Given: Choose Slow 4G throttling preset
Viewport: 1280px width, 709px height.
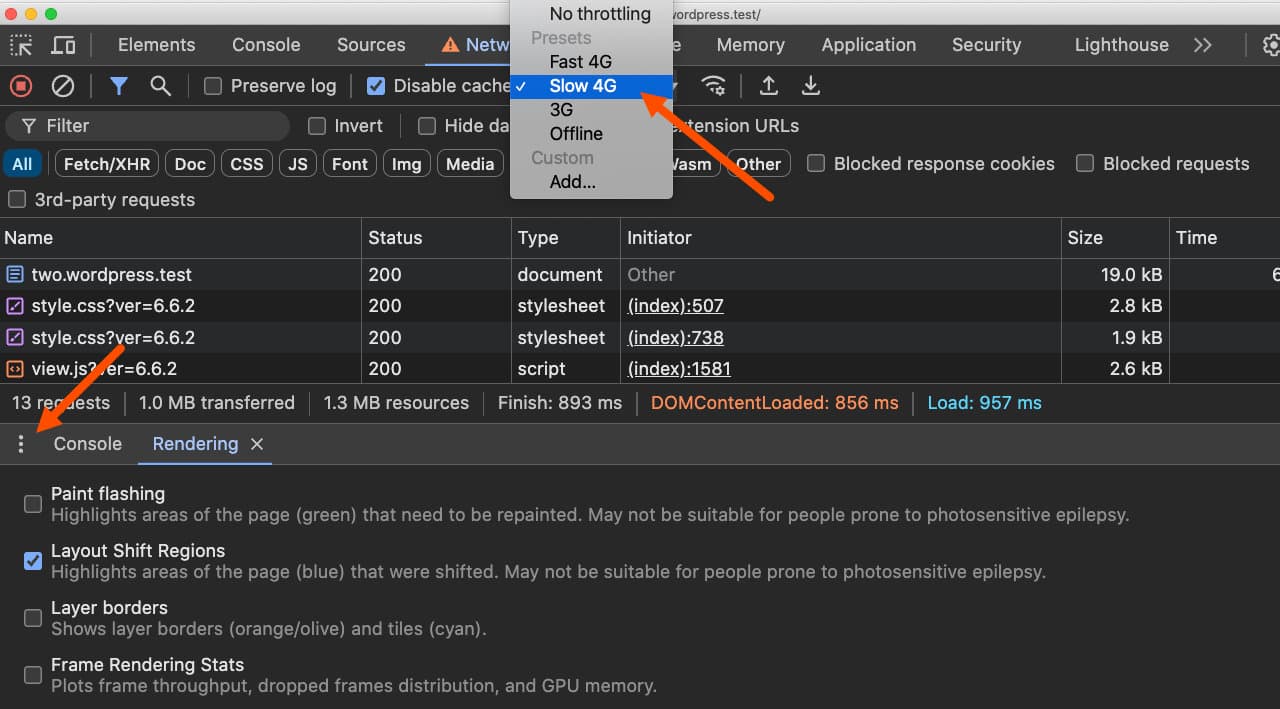Looking at the screenshot, I should pyautogui.click(x=591, y=86).
